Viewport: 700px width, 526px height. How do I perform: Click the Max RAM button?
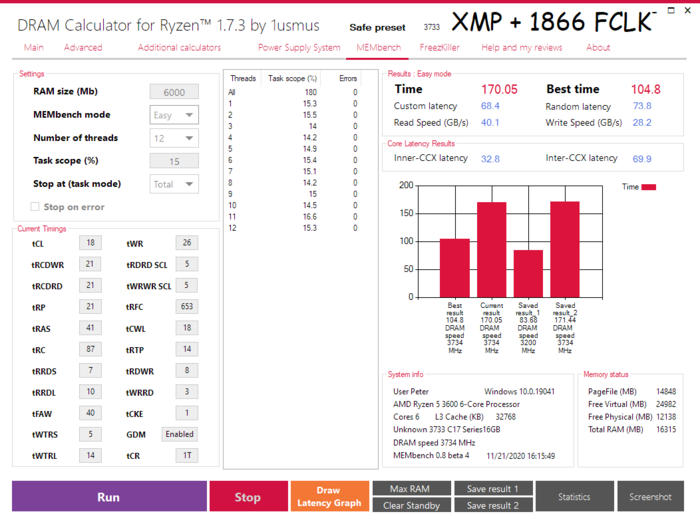coord(411,488)
